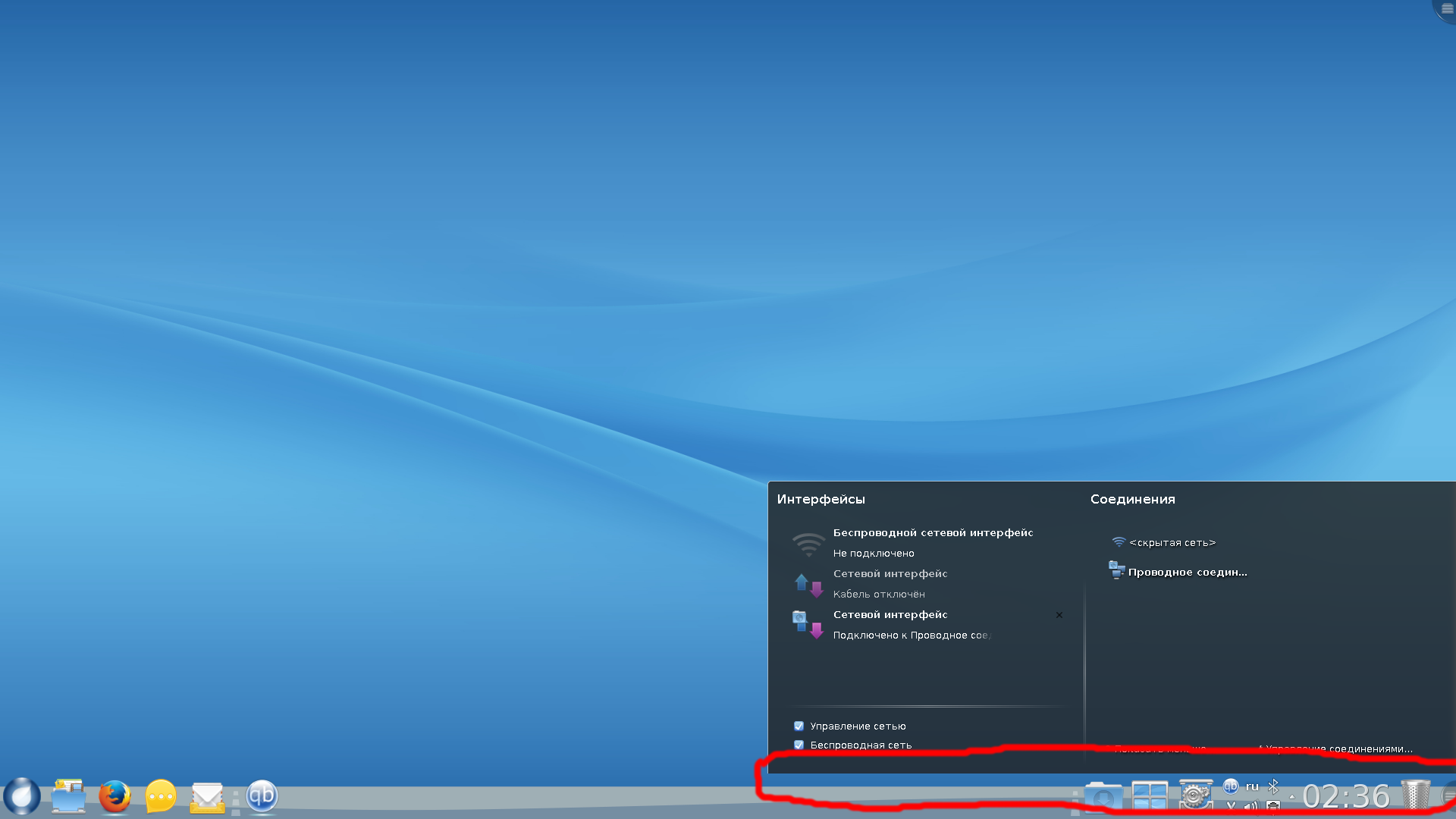Expand hidden system tray icons arrow
The height and width of the screenshot is (819, 1456).
tap(1291, 797)
